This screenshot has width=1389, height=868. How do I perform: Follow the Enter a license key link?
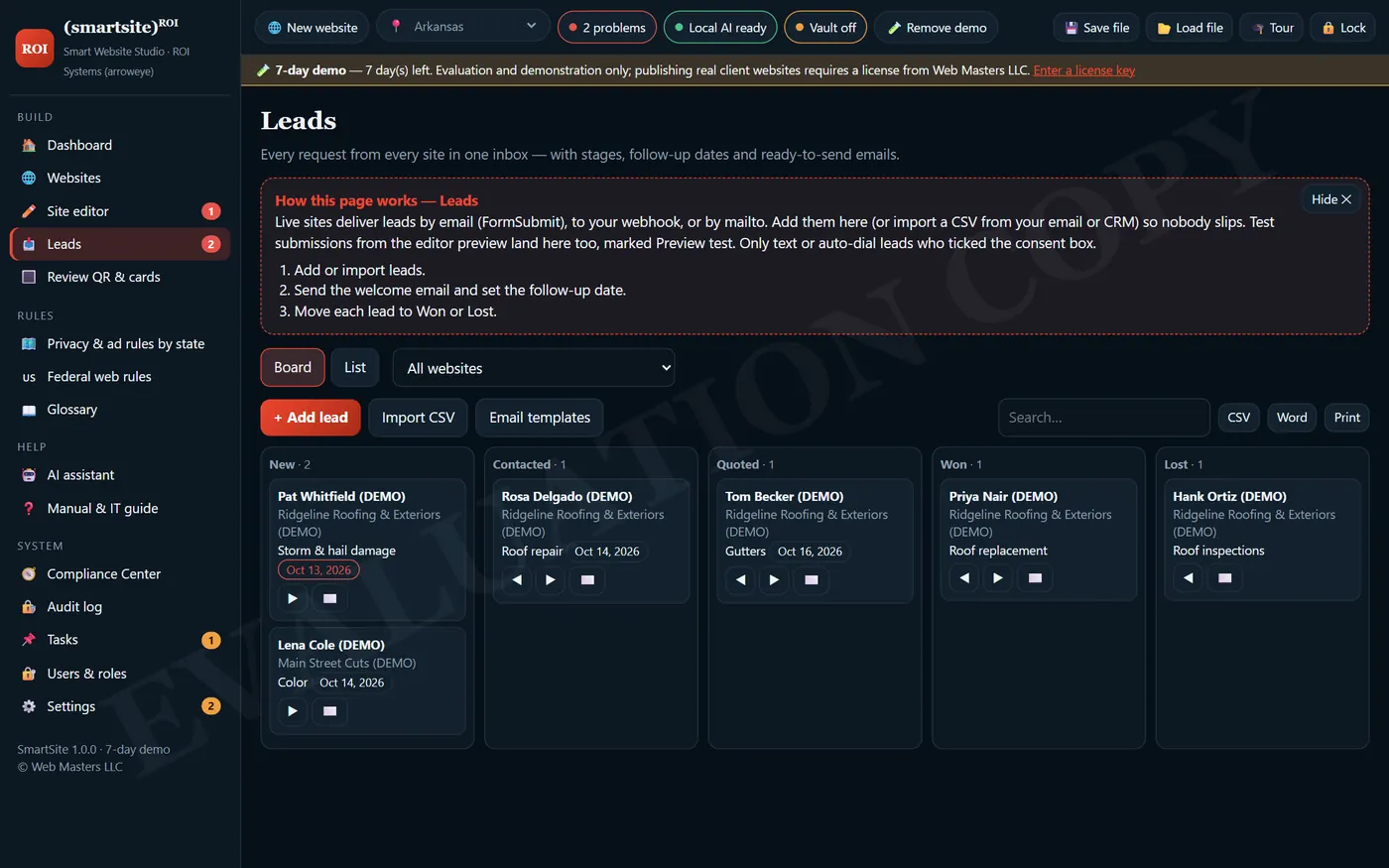click(x=1083, y=70)
